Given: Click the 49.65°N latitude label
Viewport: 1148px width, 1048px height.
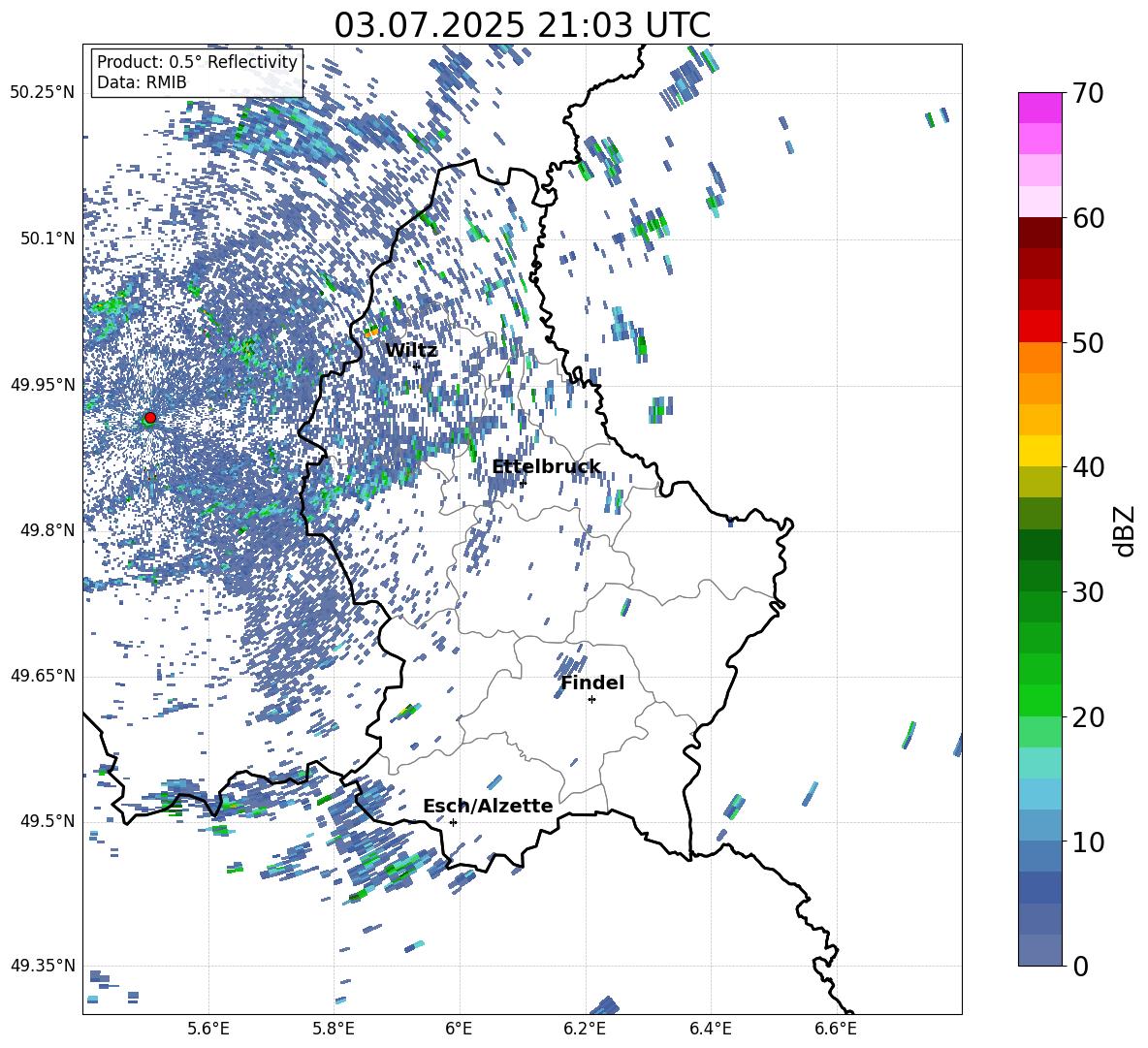Looking at the screenshot, I should [43, 676].
